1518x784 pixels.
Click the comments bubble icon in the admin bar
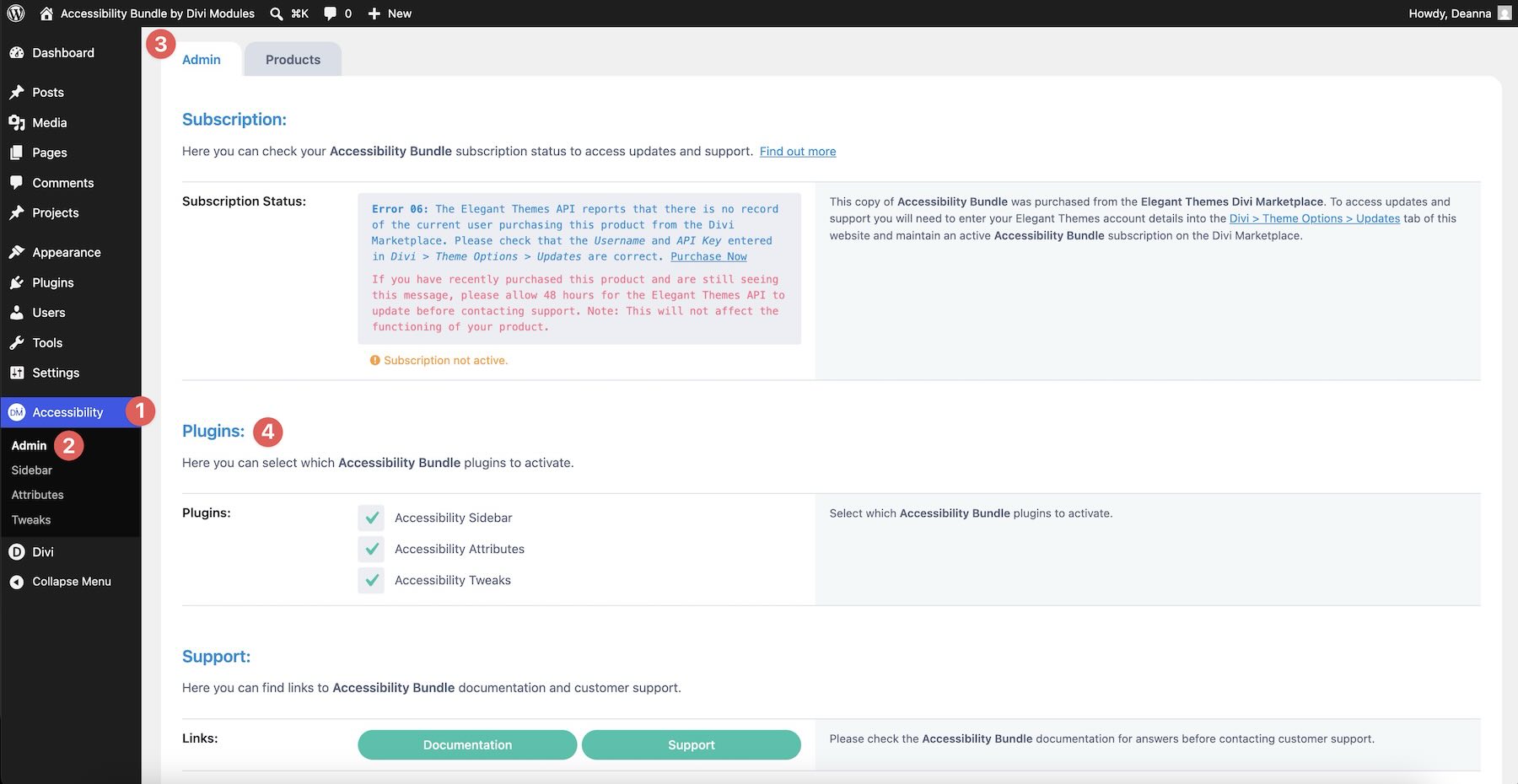click(x=330, y=13)
